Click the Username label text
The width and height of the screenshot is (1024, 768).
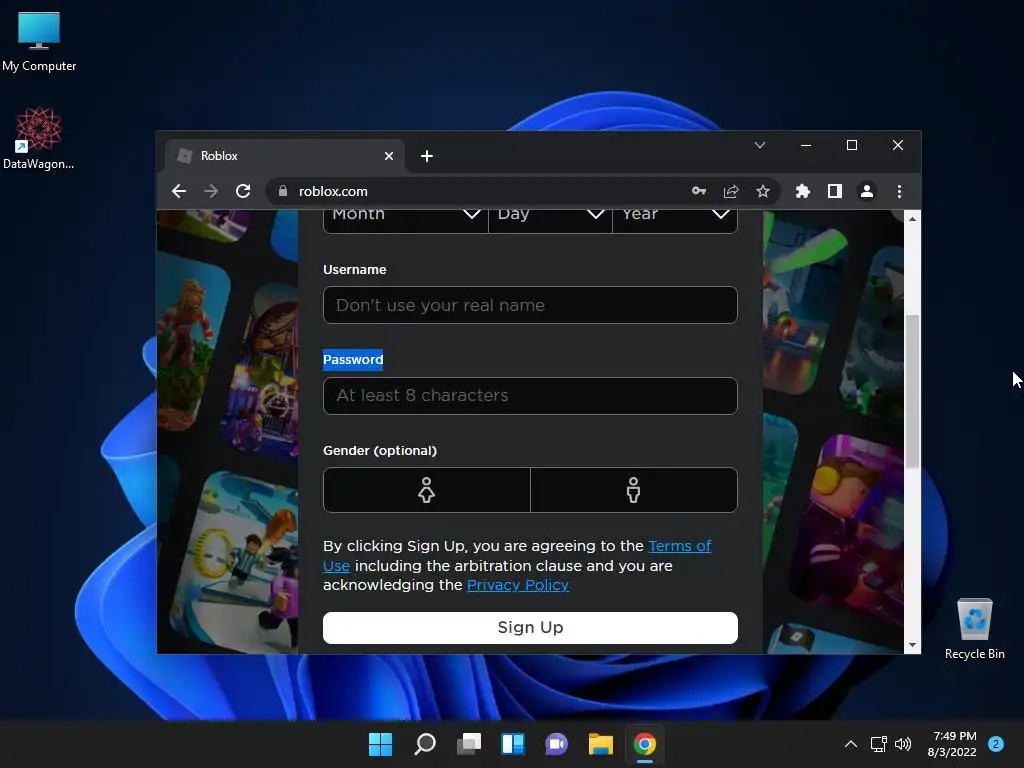pos(355,270)
